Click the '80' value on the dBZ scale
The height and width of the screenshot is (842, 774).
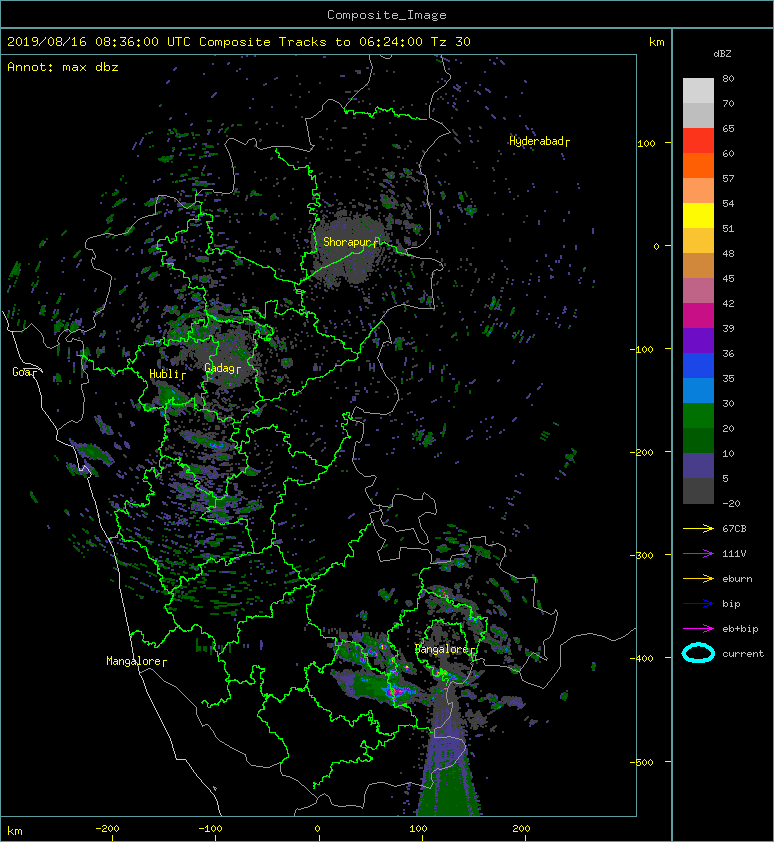tap(728, 78)
